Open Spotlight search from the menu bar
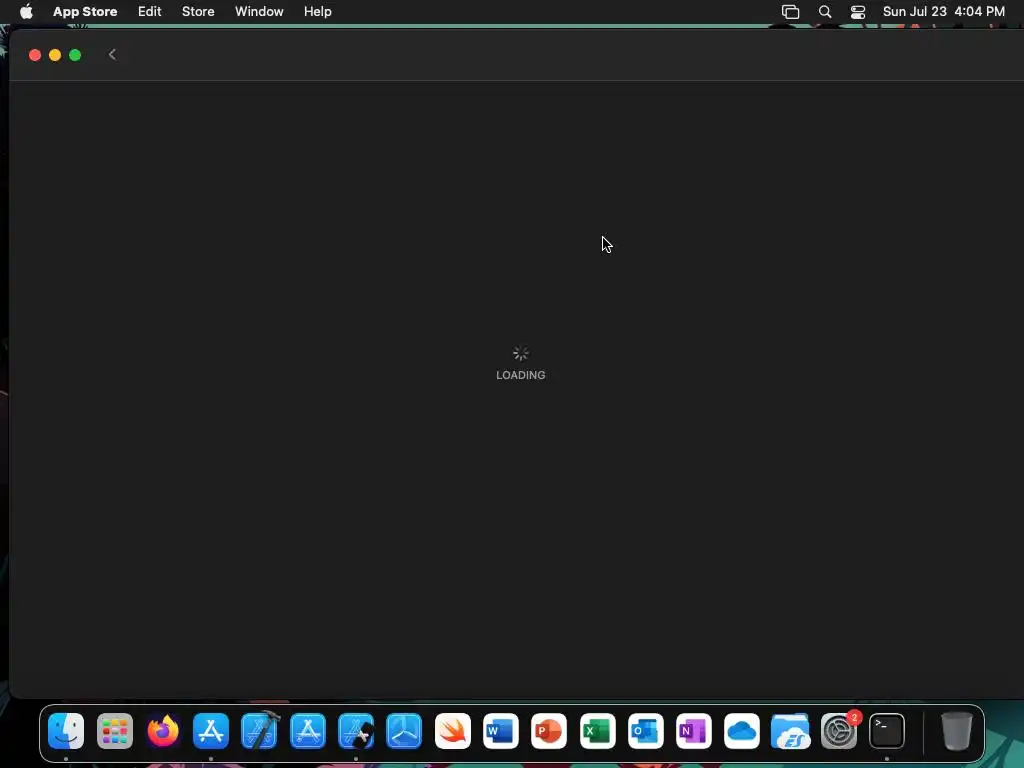Screen dimensions: 1024x768 [x=825, y=12]
